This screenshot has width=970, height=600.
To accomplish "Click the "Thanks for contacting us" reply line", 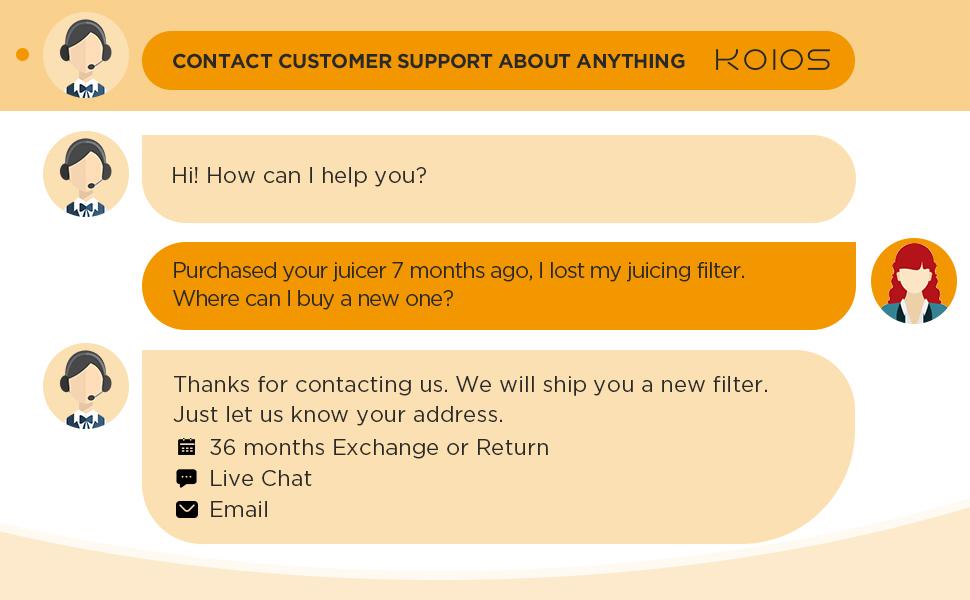I will [470, 385].
